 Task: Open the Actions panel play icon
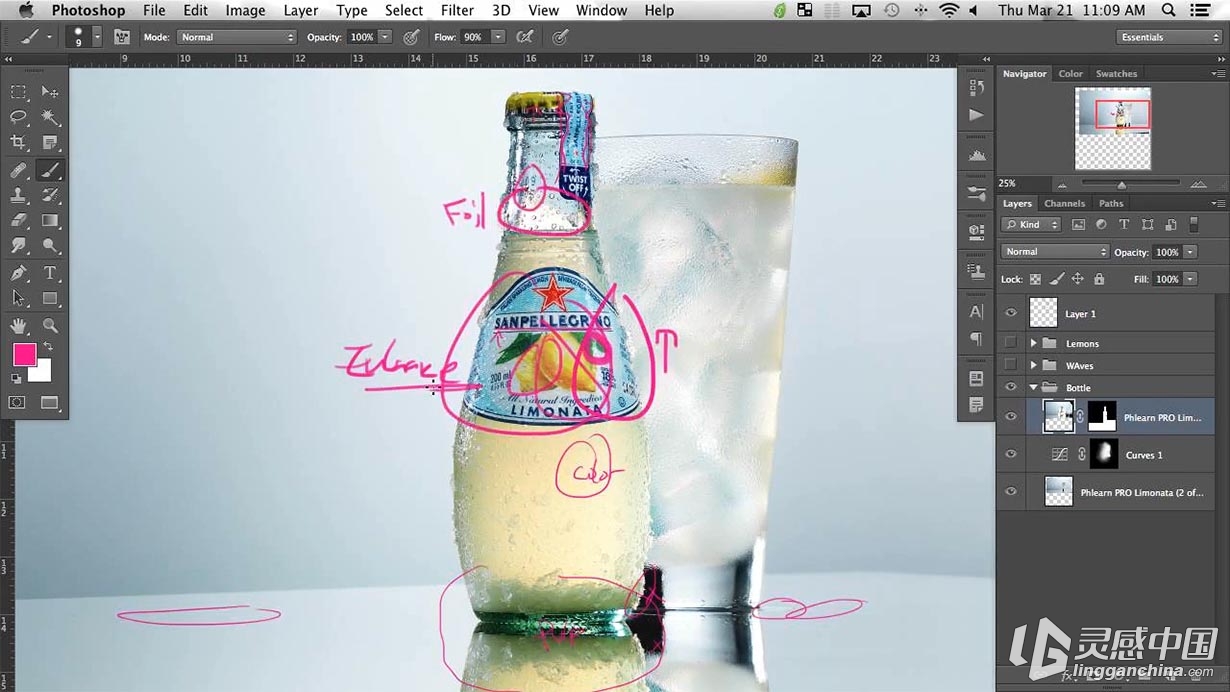pyautogui.click(x=977, y=115)
